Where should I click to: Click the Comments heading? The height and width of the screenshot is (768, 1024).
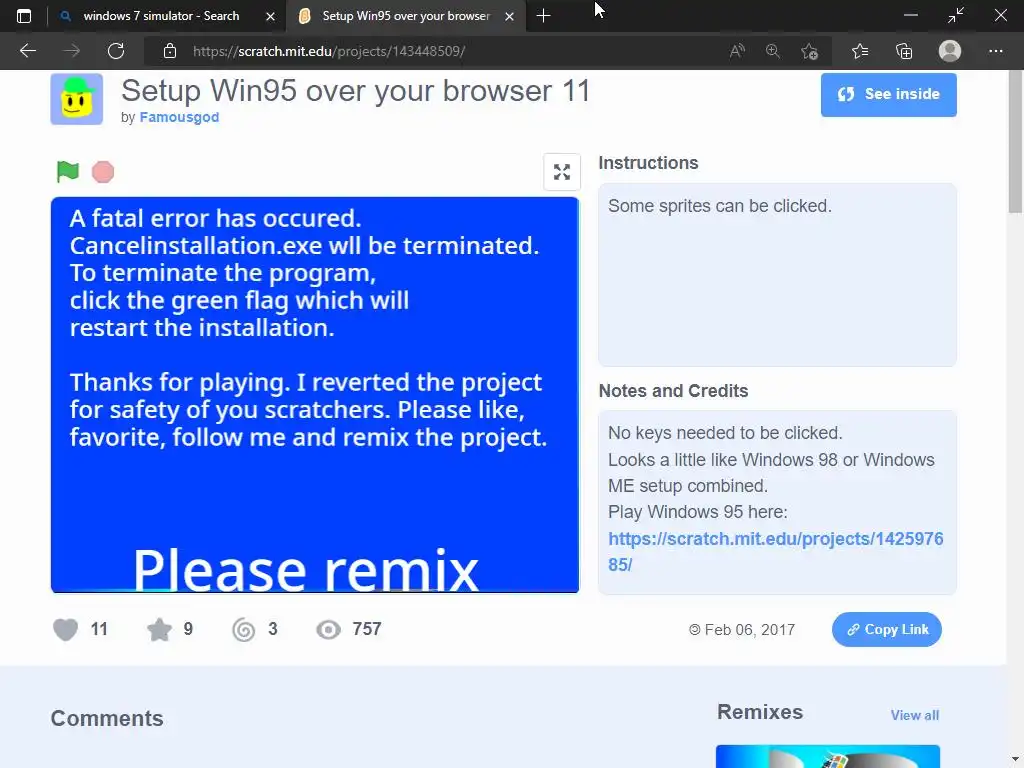(x=107, y=718)
